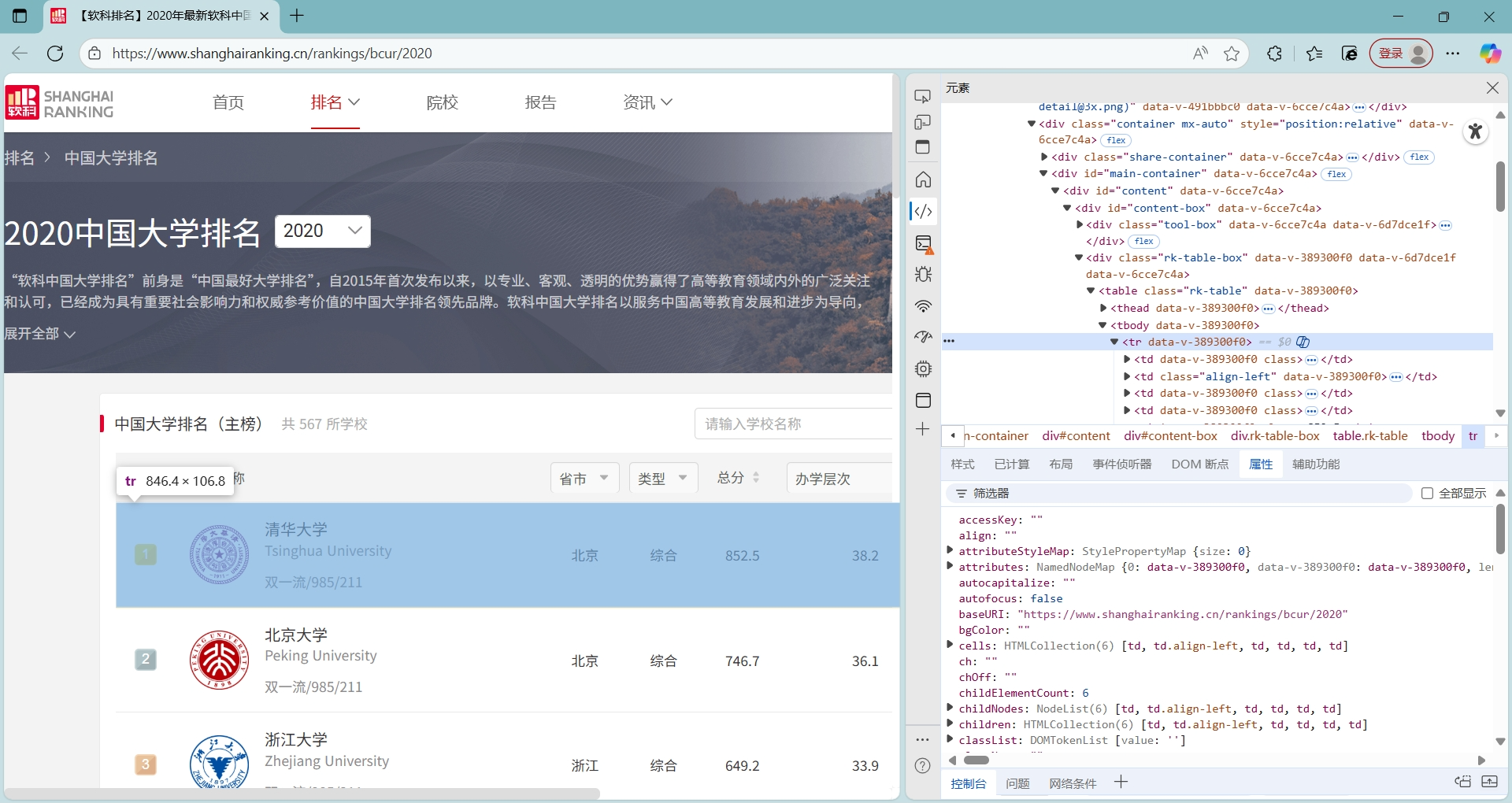
Task: Select table.rk-table breadcrumb
Action: coord(1370,435)
